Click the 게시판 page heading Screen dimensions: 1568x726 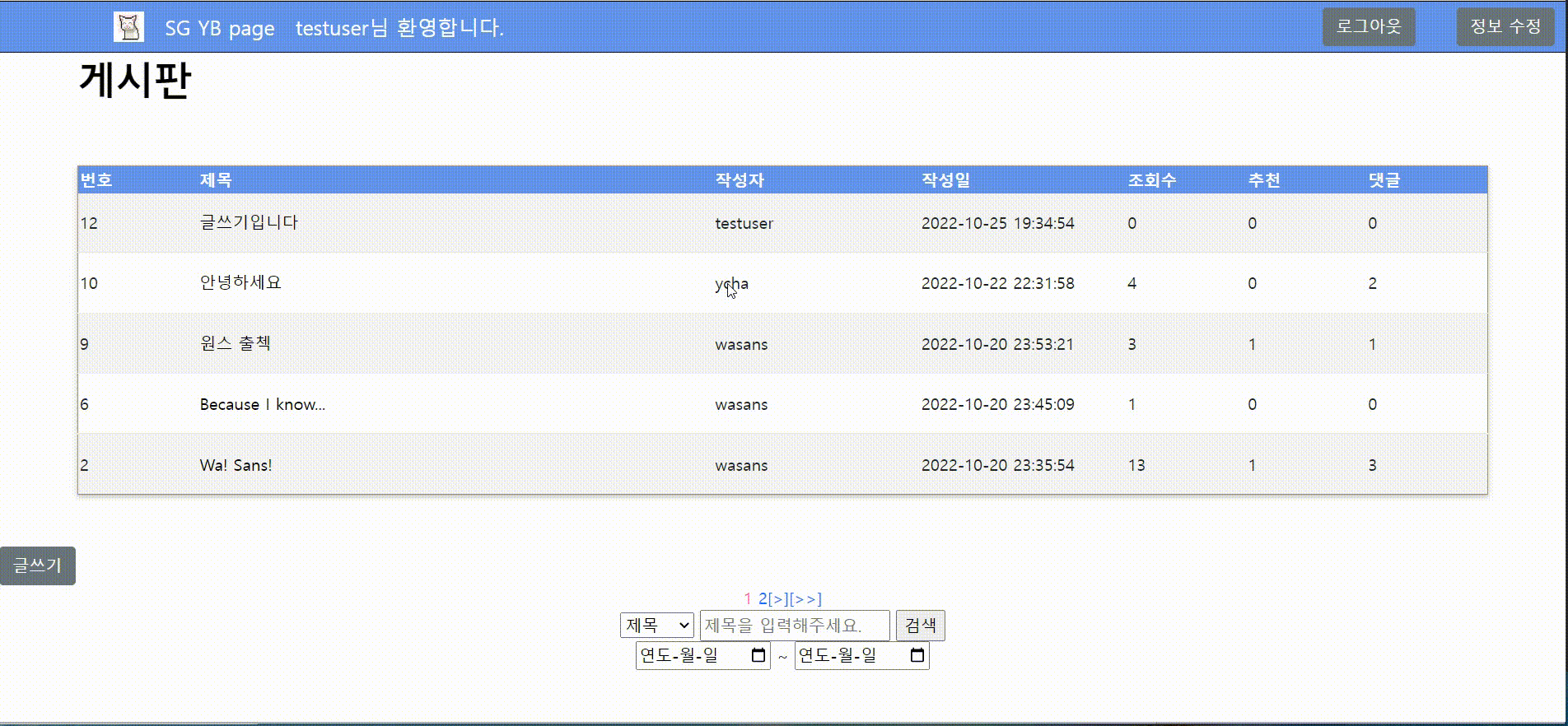coord(135,81)
